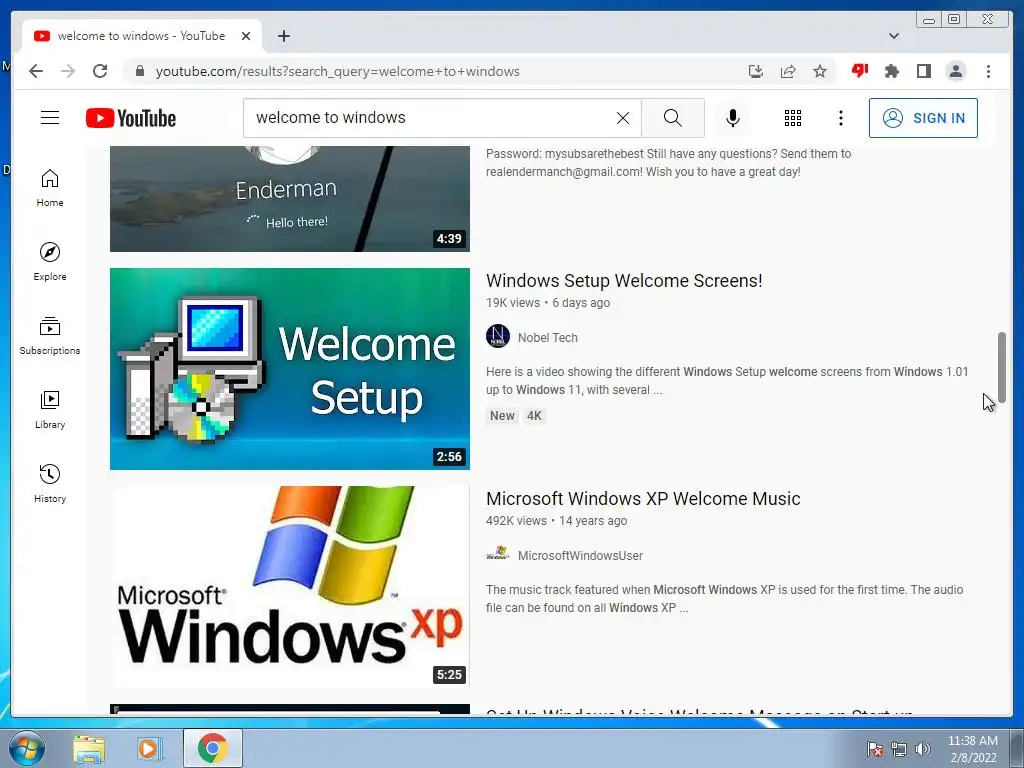
Task: Bookmark this page with the star
Action: click(x=820, y=71)
